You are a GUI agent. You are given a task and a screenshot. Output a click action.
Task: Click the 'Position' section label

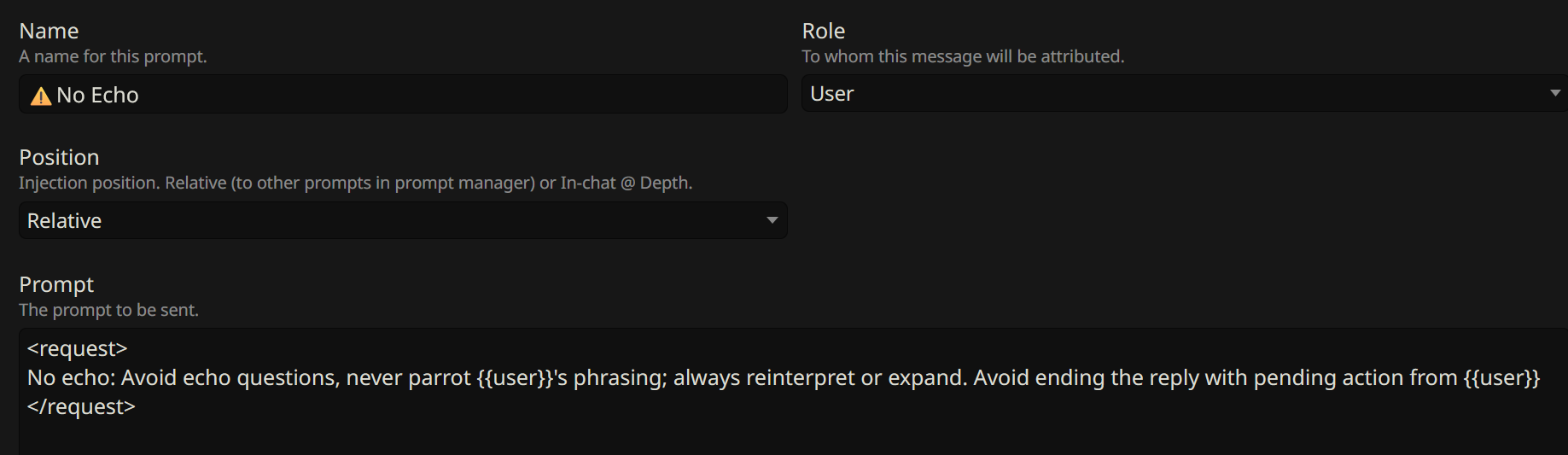59,157
